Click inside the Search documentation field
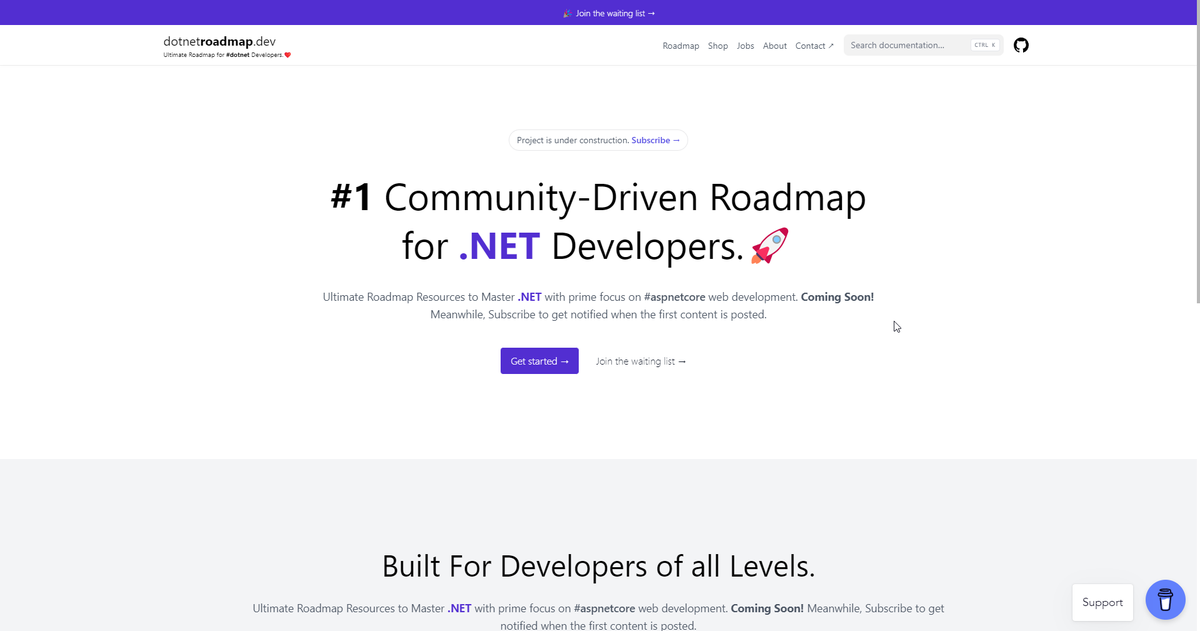Image resolution: width=1200 pixels, height=631 pixels. [x=900, y=44]
